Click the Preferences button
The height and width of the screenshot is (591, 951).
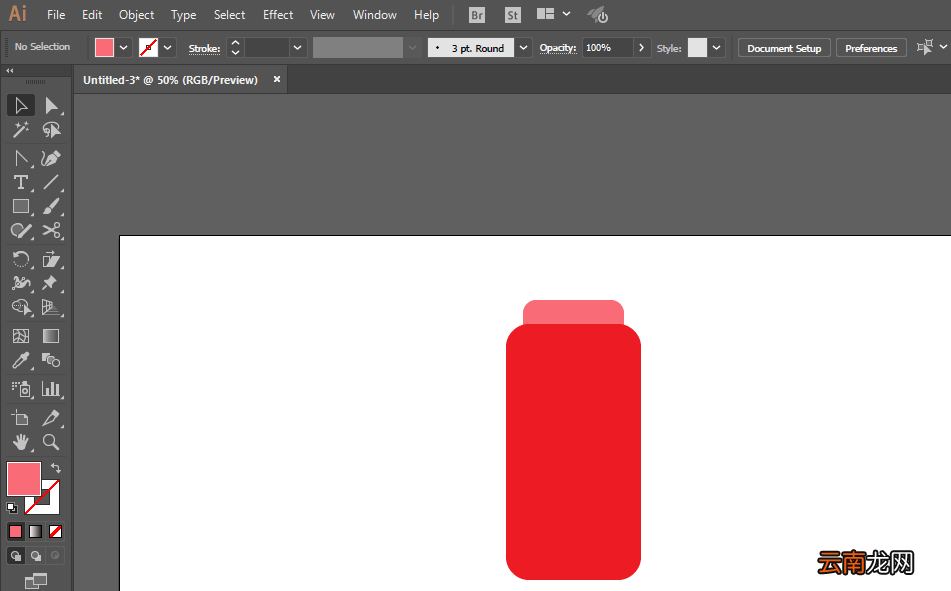tap(871, 48)
